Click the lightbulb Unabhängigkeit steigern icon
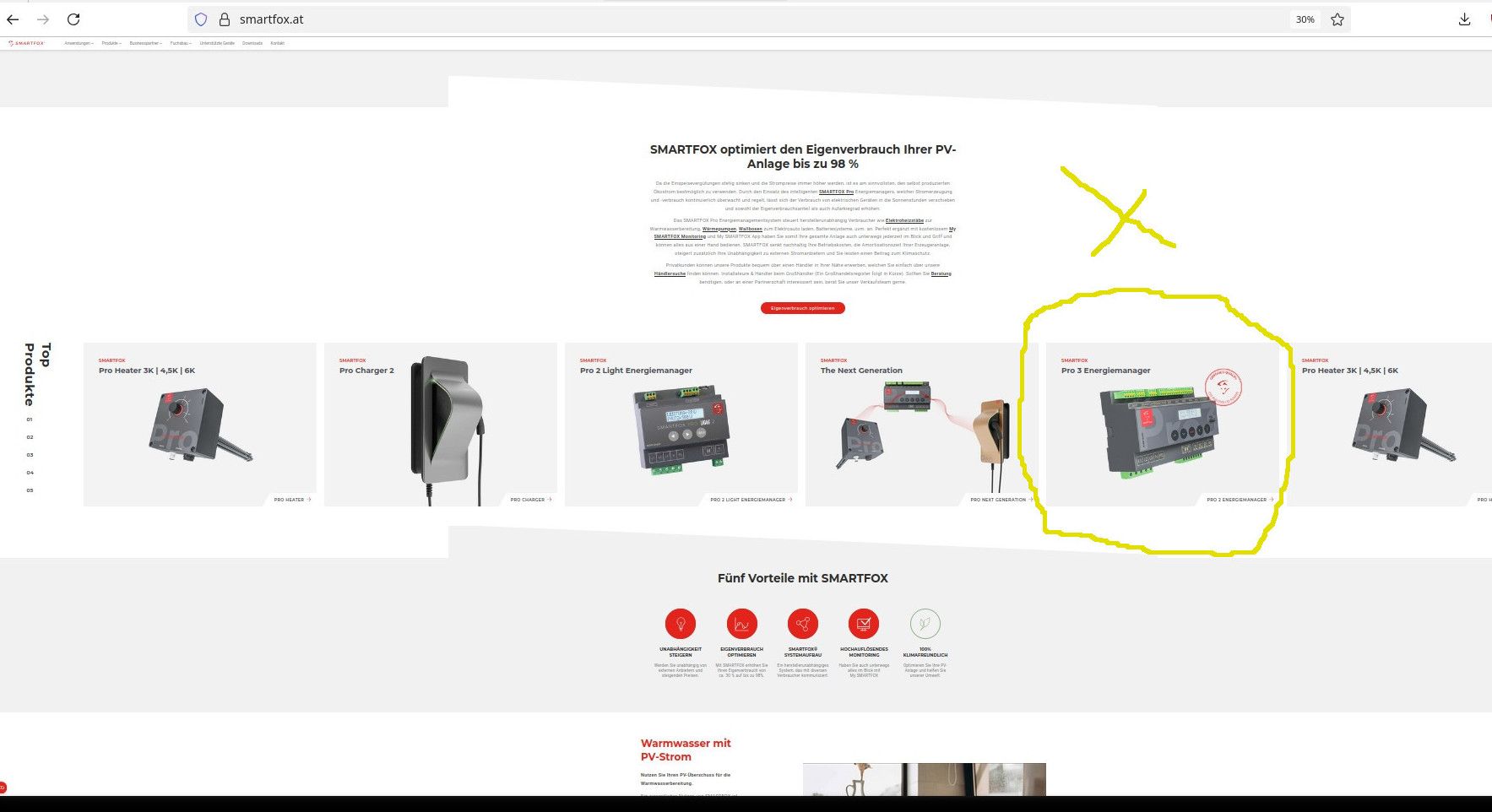The height and width of the screenshot is (812, 1492). [x=681, y=624]
